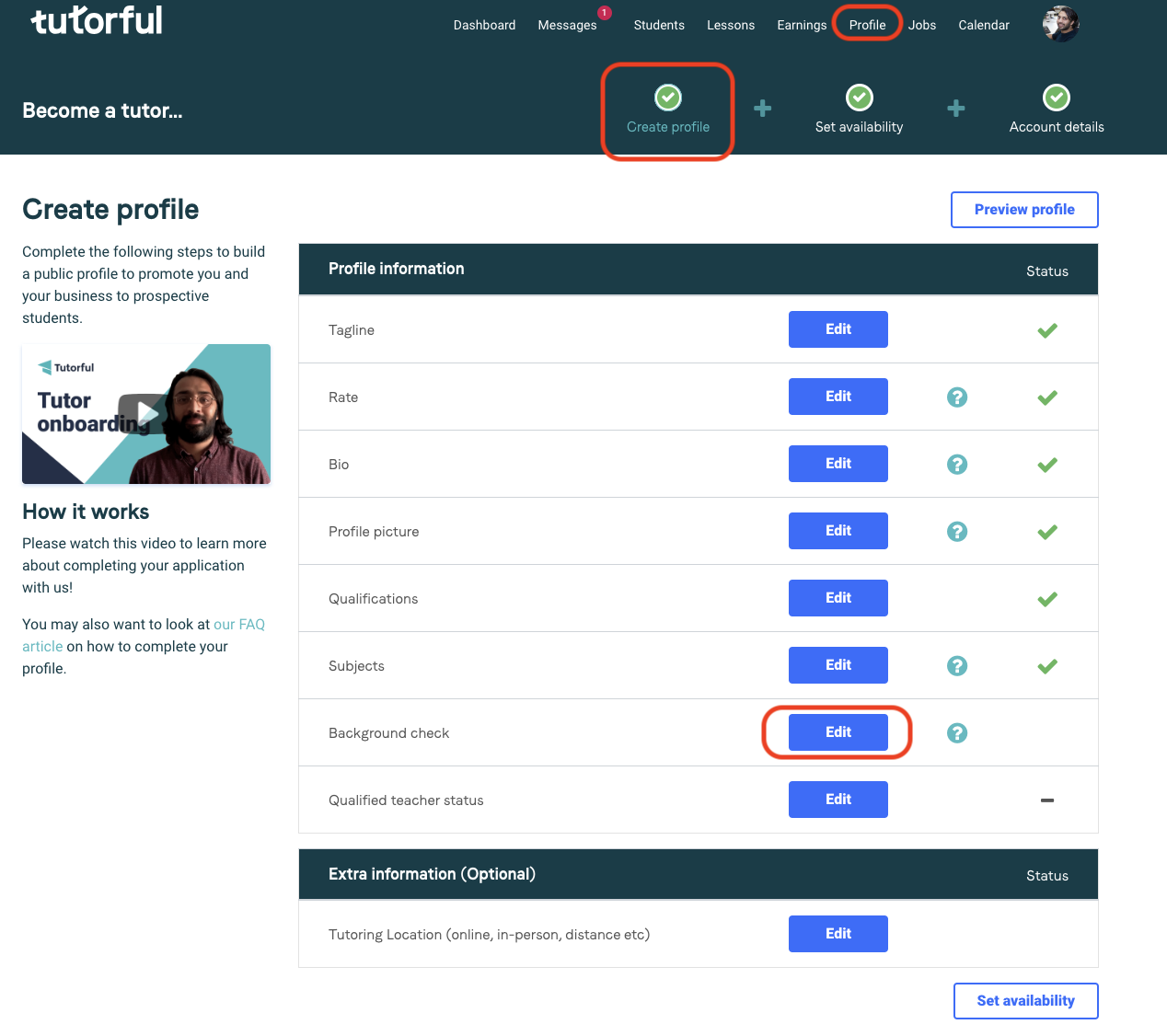Click the Profile picture help icon
Image resolution: width=1167 pixels, height=1036 pixels.
tap(957, 532)
